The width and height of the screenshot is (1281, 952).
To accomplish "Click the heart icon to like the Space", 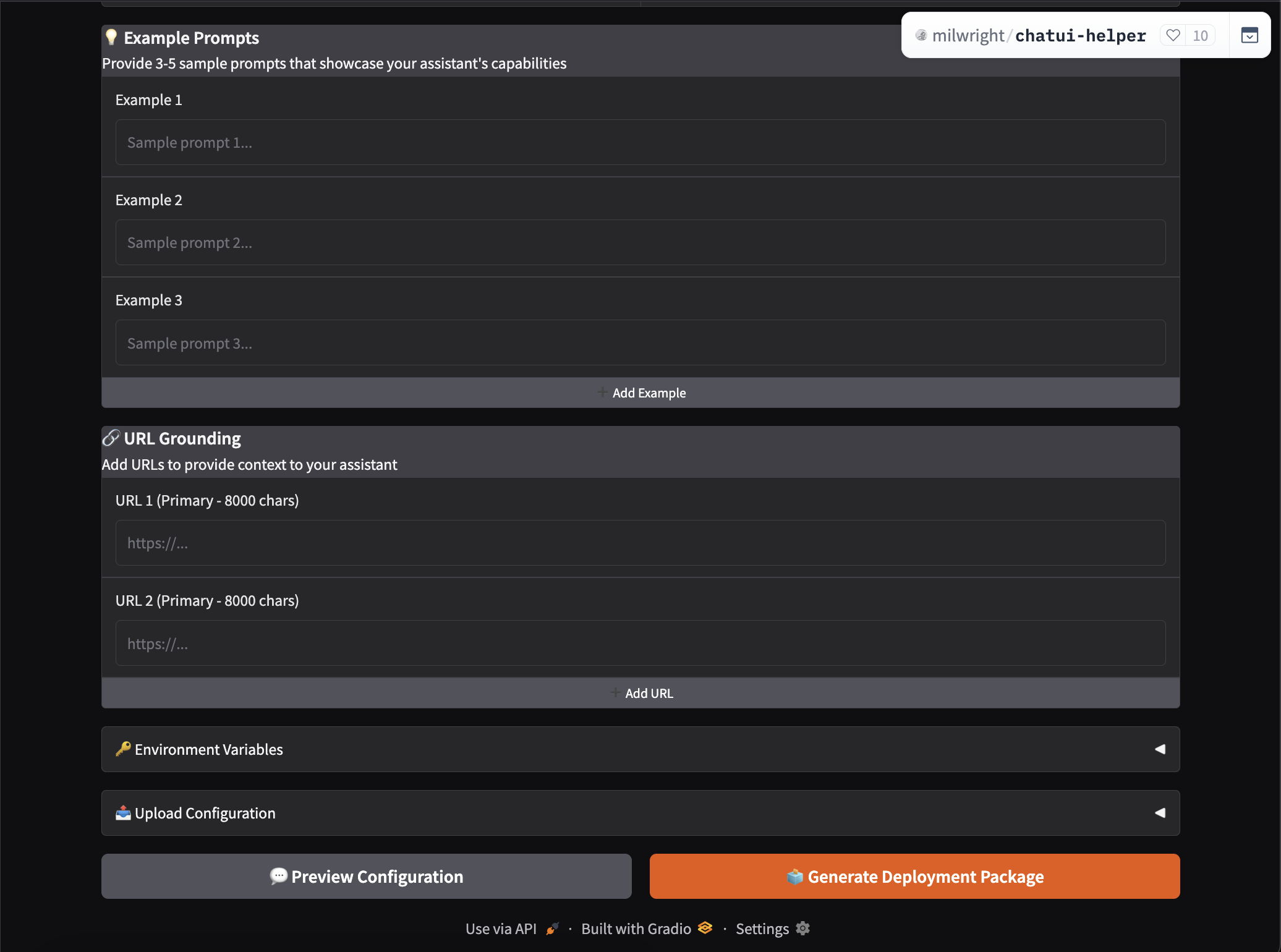I will (1173, 35).
